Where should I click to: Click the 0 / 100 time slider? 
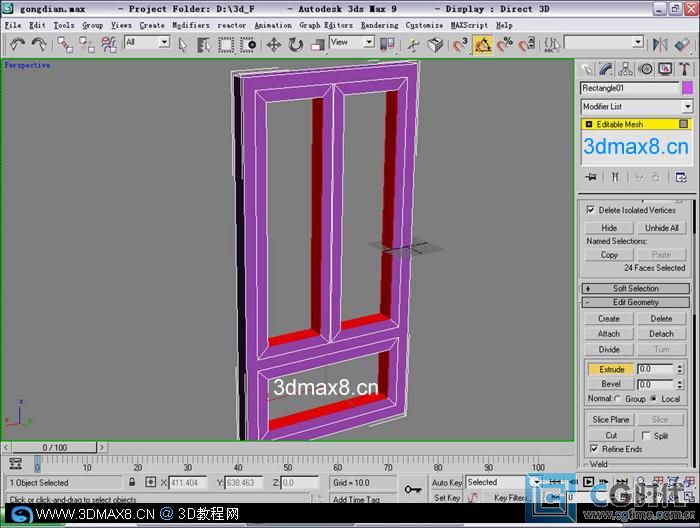(54, 447)
